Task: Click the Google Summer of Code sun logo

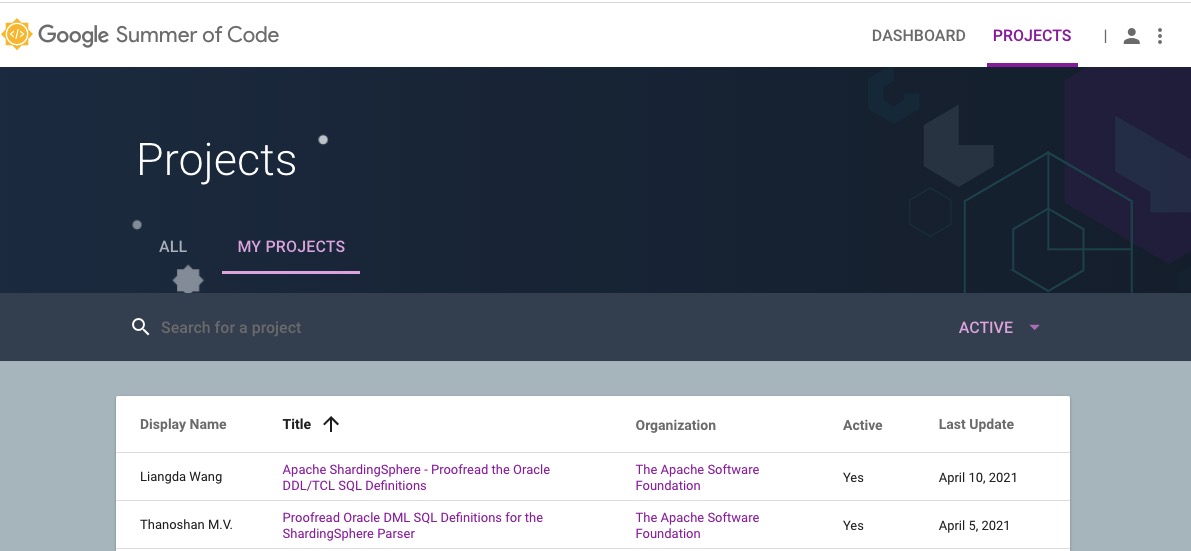Action: [x=18, y=35]
